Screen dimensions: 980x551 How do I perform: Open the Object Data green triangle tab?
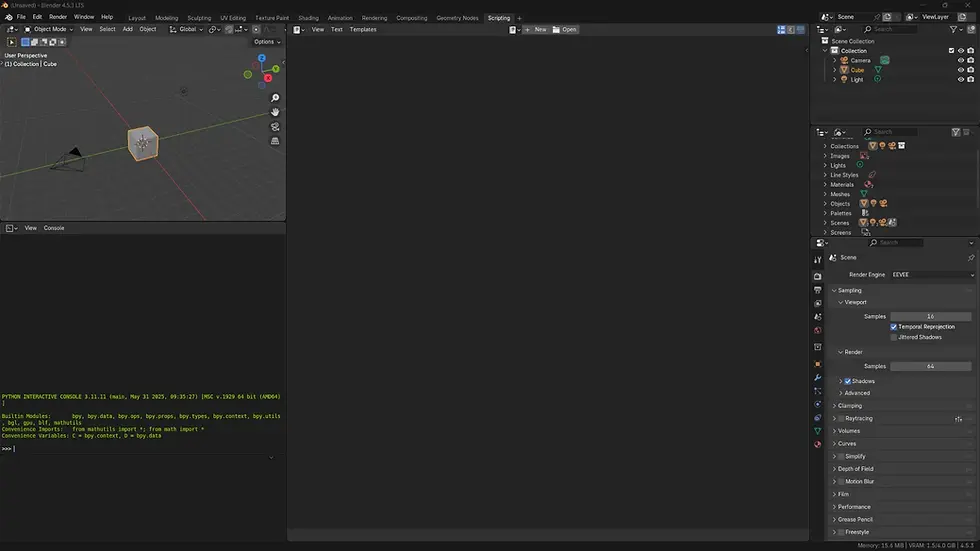tap(818, 431)
